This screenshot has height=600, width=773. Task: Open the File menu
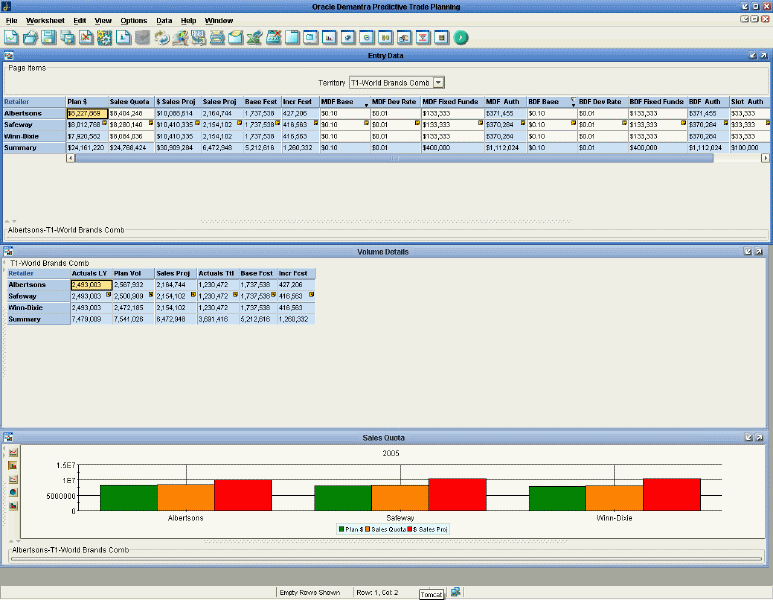tap(11, 21)
